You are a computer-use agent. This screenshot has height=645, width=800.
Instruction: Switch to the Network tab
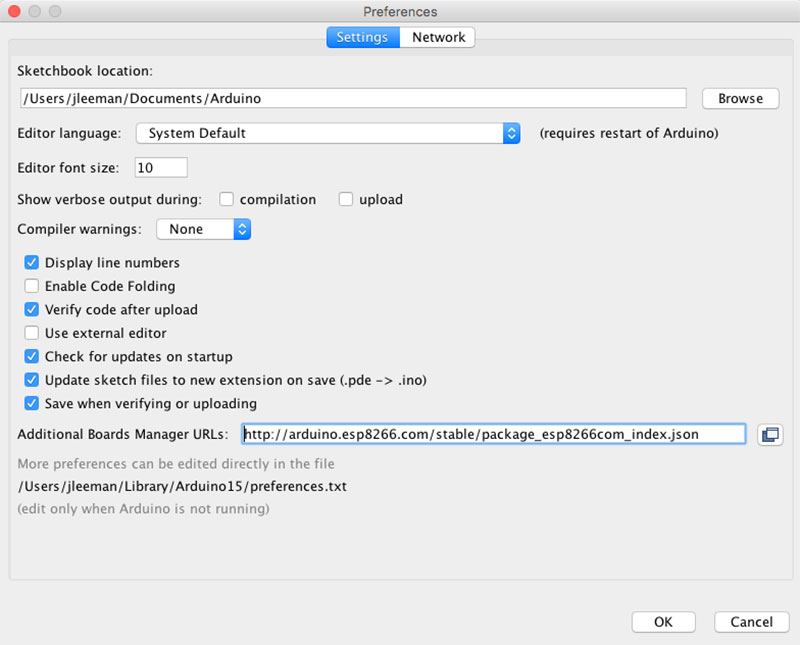pyautogui.click(x=438, y=37)
